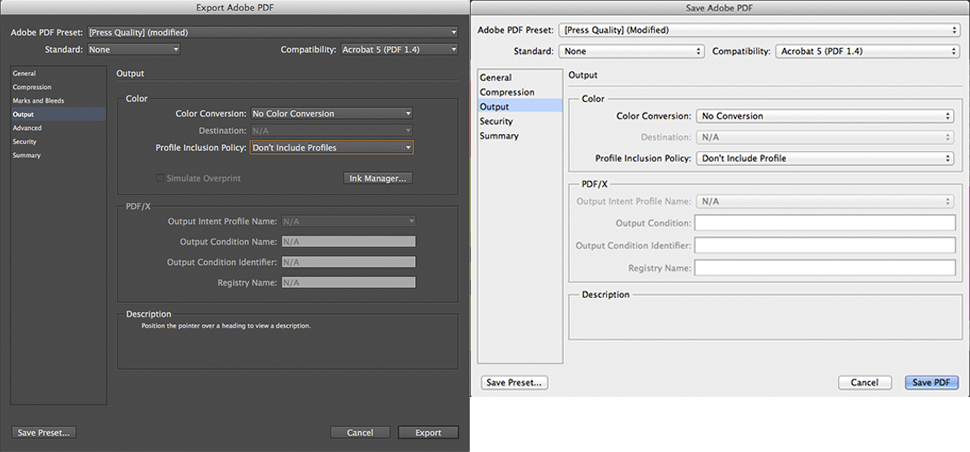Open Profile Inclusion Policy dropdown in Save dialog
Screen dimensions: 970x452
pos(825,158)
